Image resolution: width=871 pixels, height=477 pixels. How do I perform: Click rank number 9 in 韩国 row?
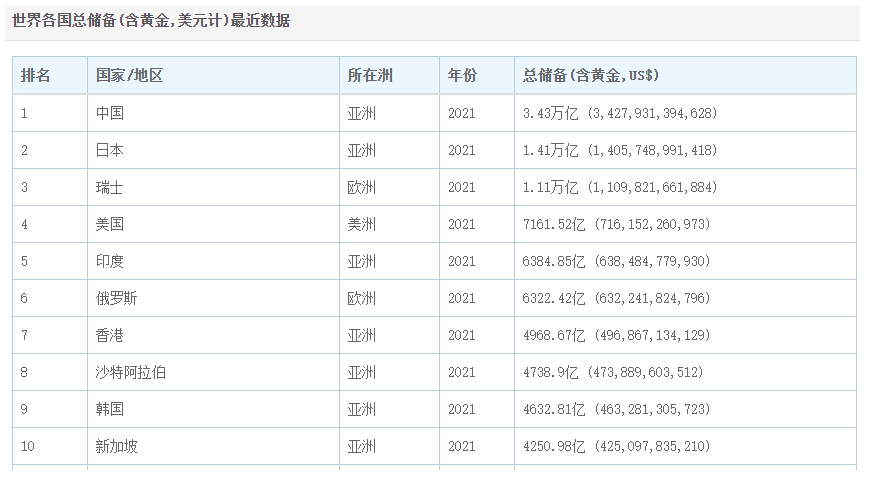coord(24,409)
